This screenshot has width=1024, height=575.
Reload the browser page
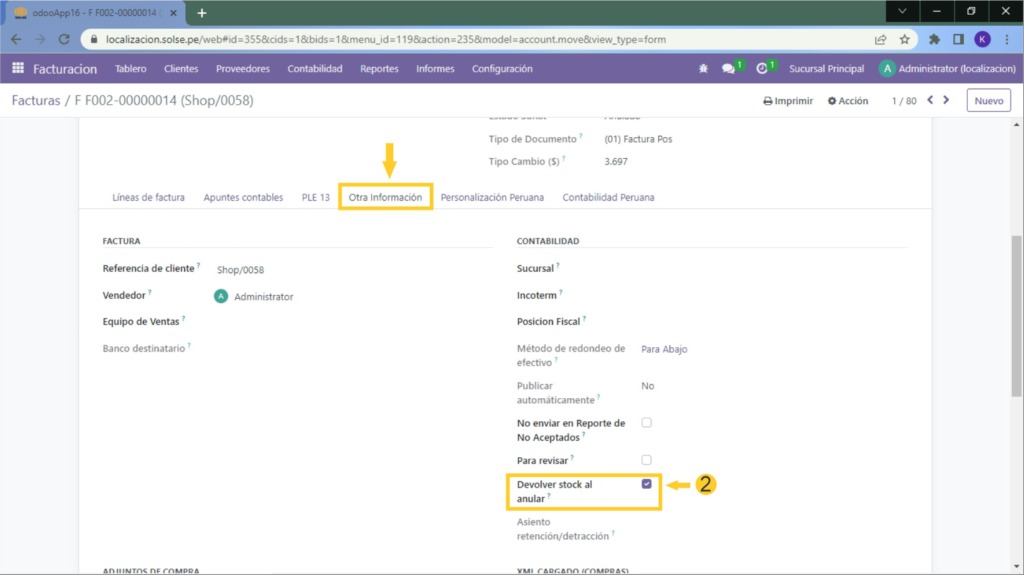point(63,40)
